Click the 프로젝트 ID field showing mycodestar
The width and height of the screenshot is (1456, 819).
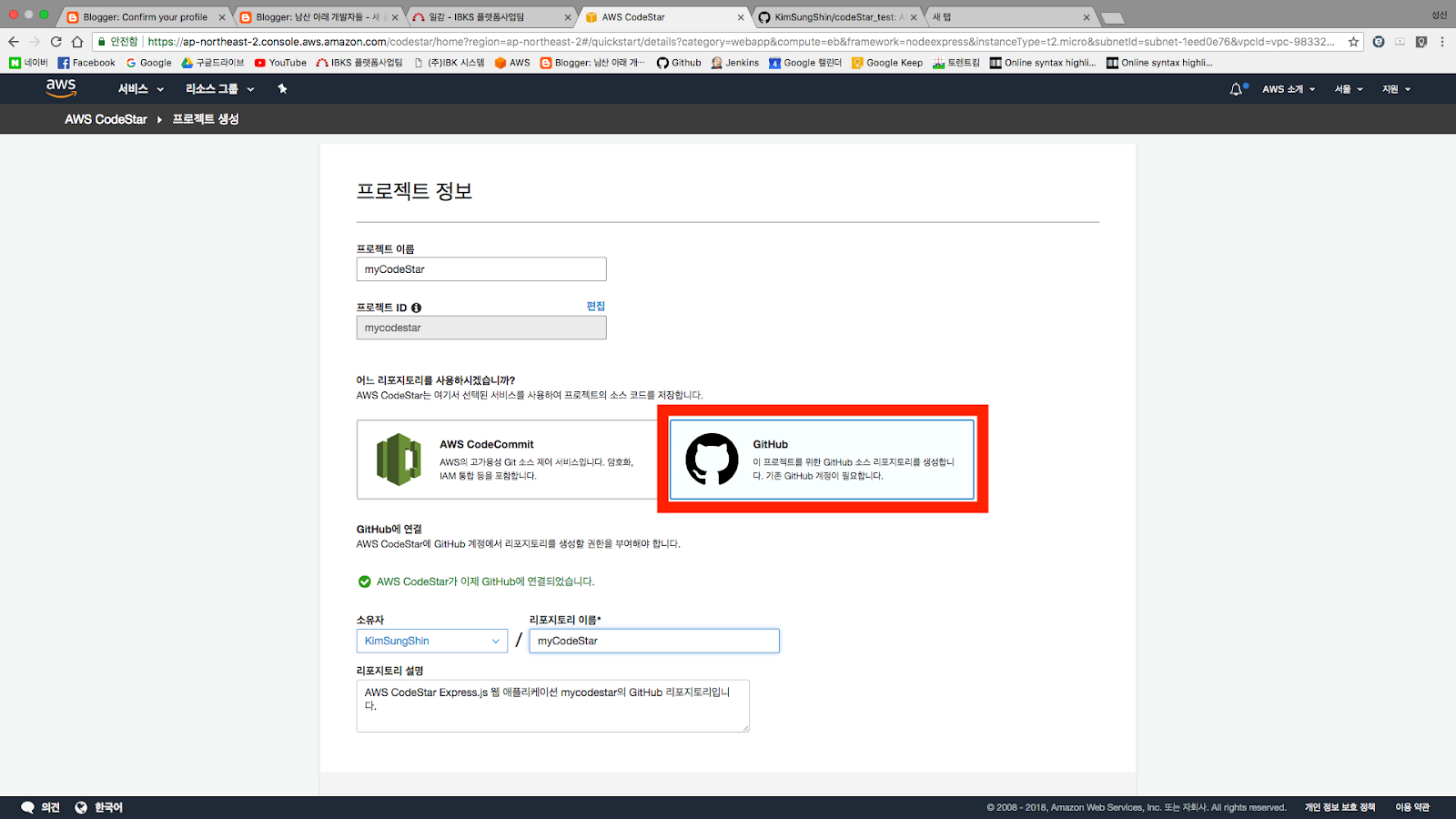pyautogui.click(x=481, y=328)
